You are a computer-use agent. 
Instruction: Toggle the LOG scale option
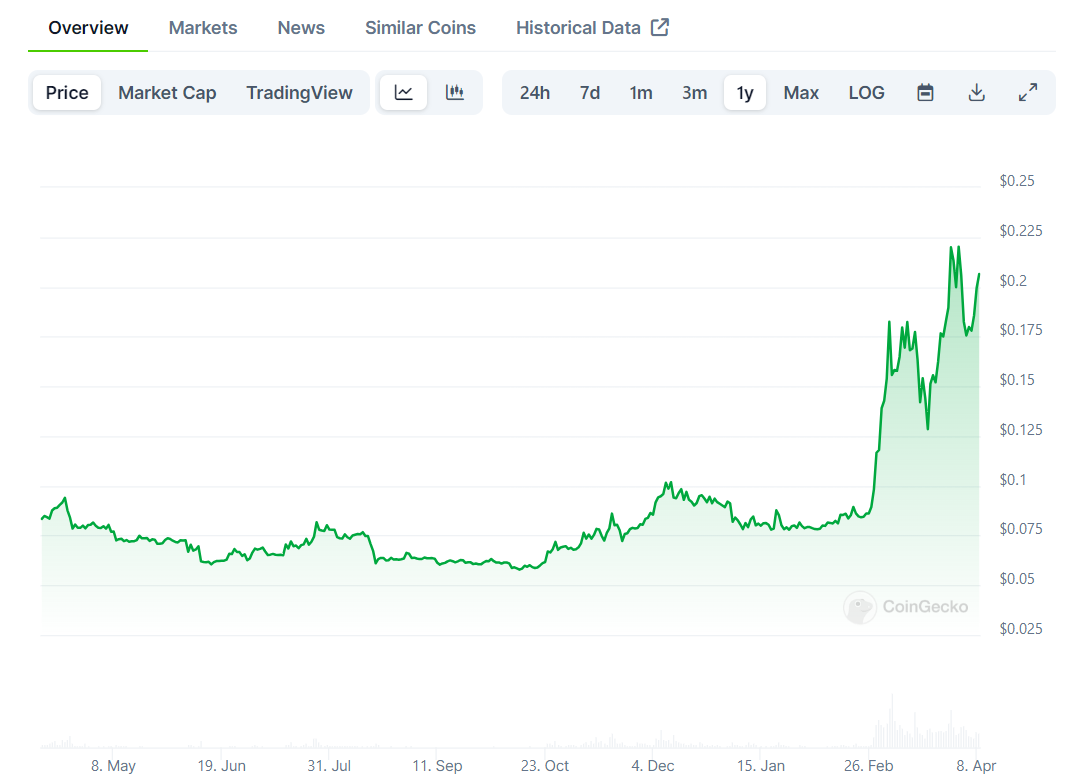[x=866, y=93]
